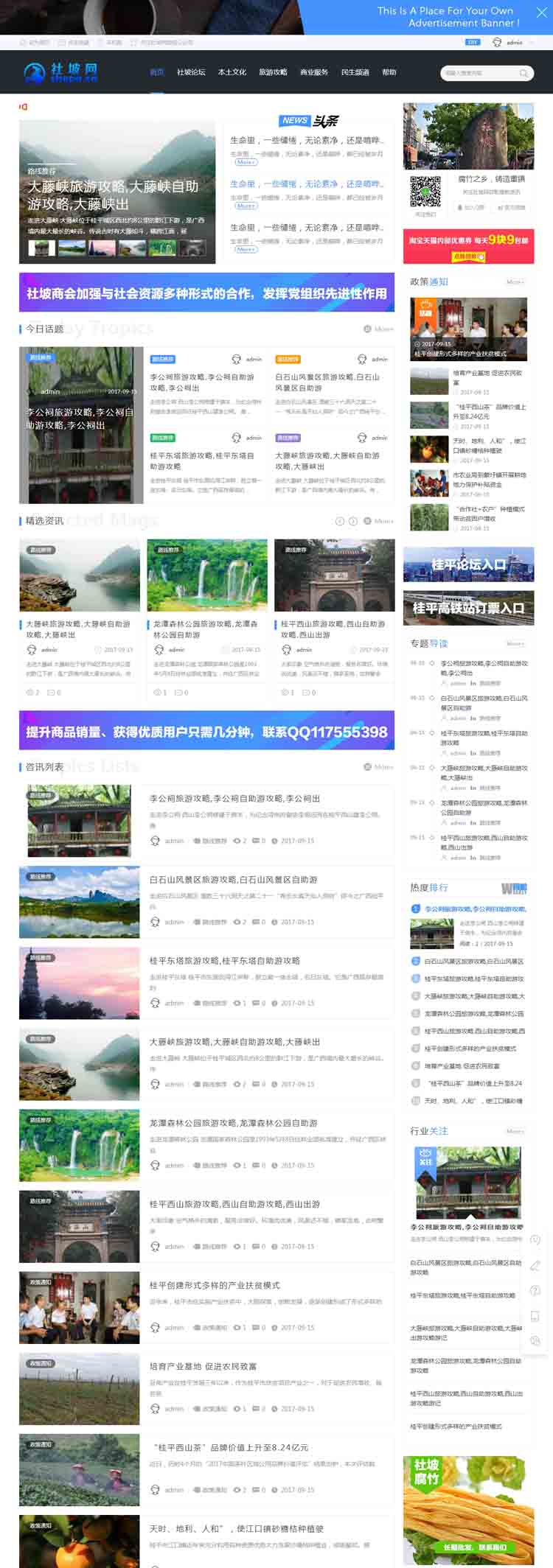Click the search magnifier icon

(524, 73)
